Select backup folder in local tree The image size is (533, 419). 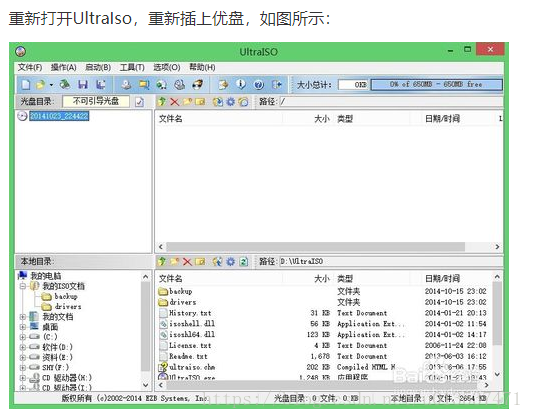click(x=66, y=296)
